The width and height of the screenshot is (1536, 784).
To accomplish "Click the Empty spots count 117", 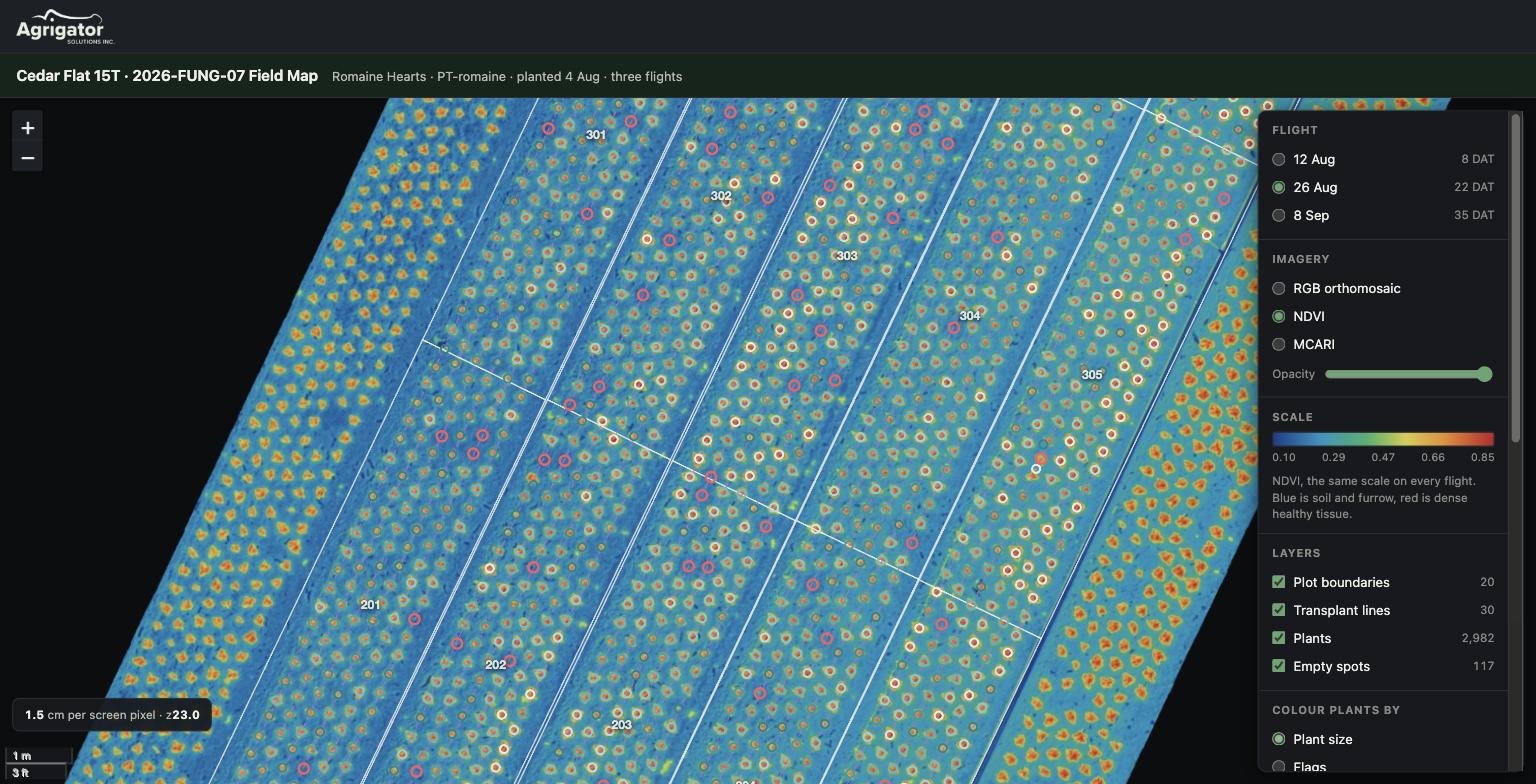I will coord(1484,666).
